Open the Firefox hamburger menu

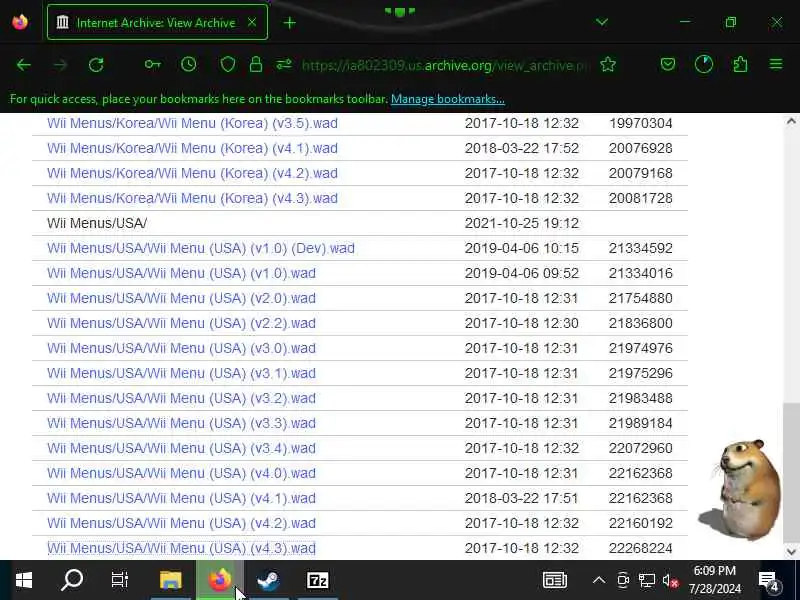point(776,64)
